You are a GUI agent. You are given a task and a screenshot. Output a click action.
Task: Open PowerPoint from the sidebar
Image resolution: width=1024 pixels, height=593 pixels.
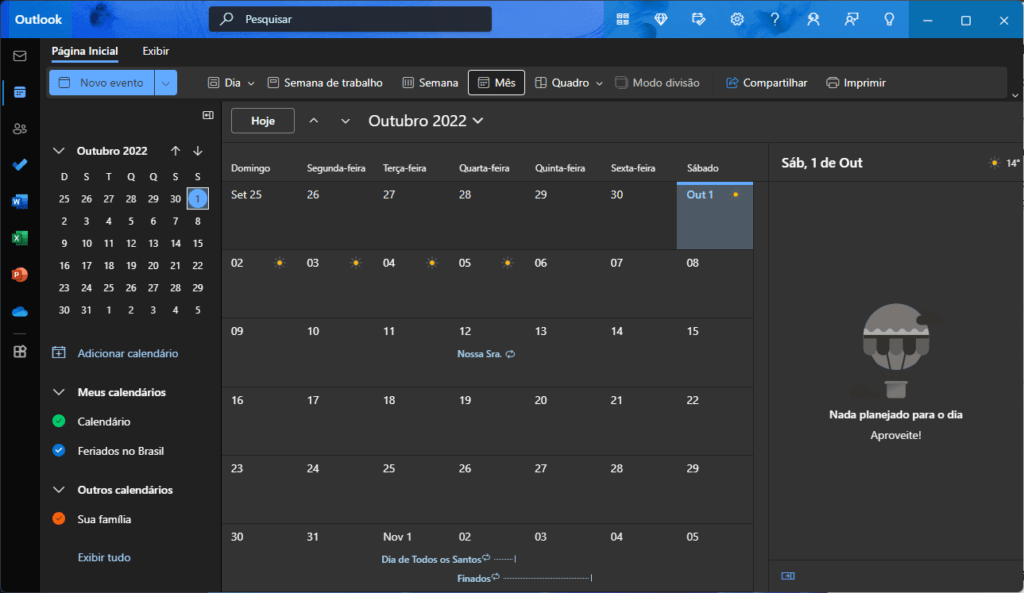(19, 274)
